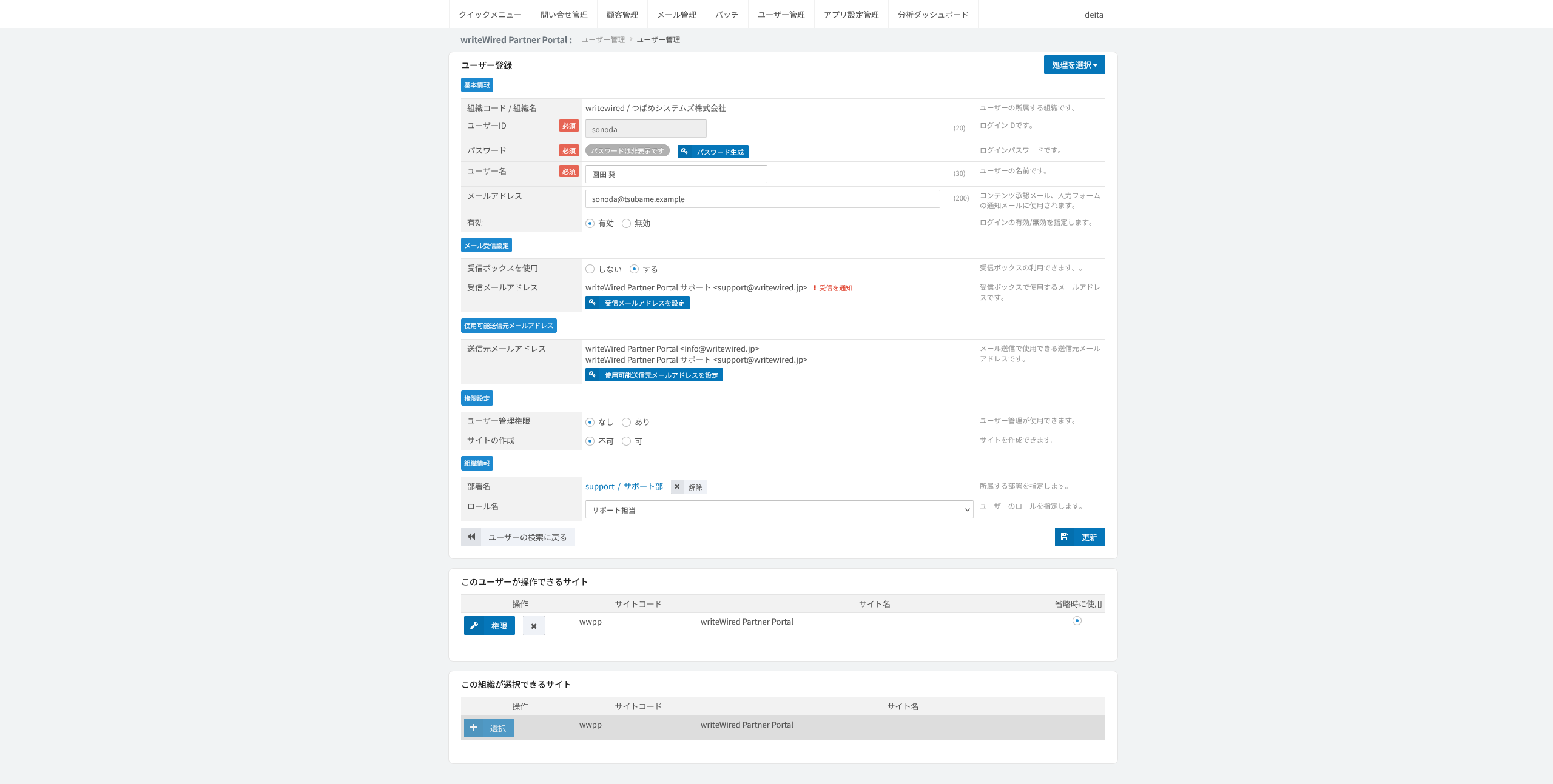
Task: Click the 使用可能送信元メールアドレス section label
Action: pyautogui.click(x=509, y=326)
